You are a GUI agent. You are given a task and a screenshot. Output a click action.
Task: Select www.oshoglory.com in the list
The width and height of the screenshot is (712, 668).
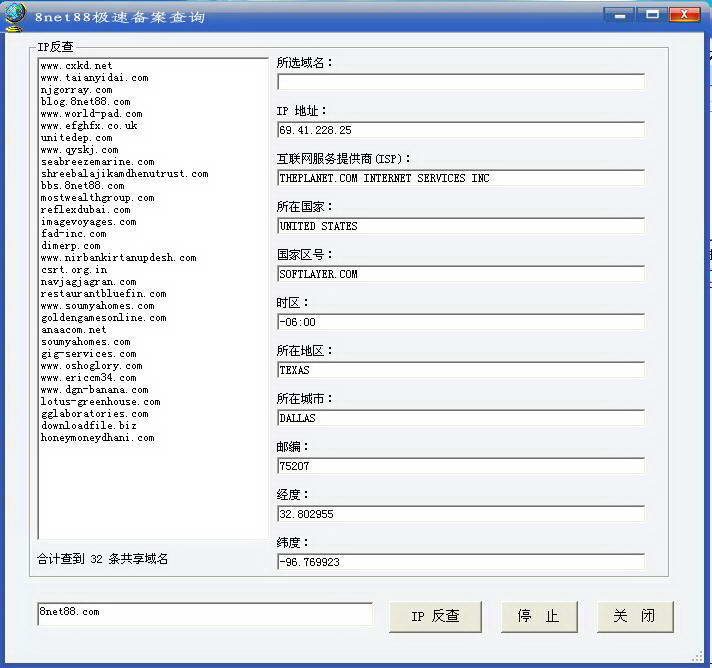(91, 366)
